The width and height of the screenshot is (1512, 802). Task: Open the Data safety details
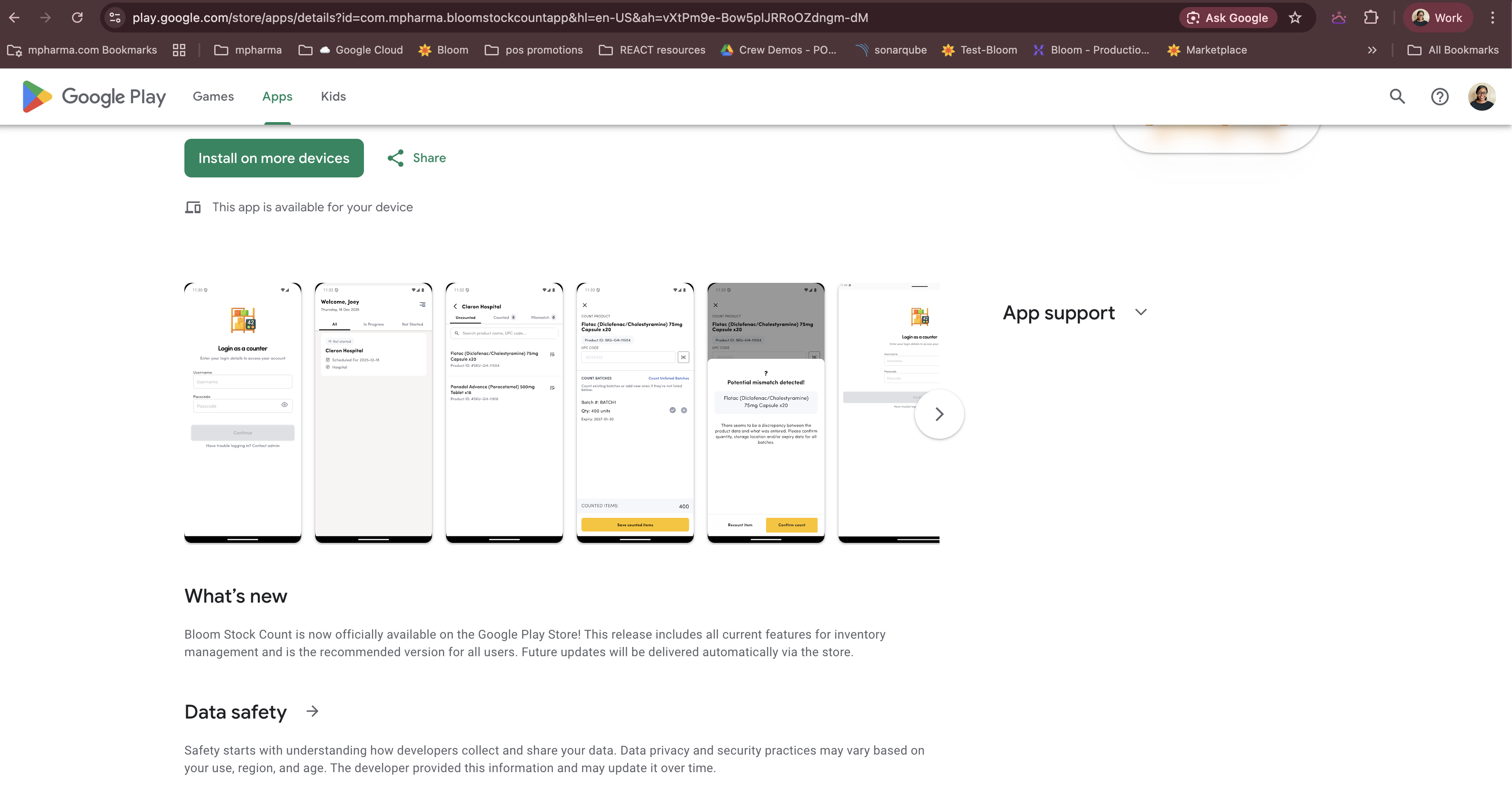click(312, 711)
